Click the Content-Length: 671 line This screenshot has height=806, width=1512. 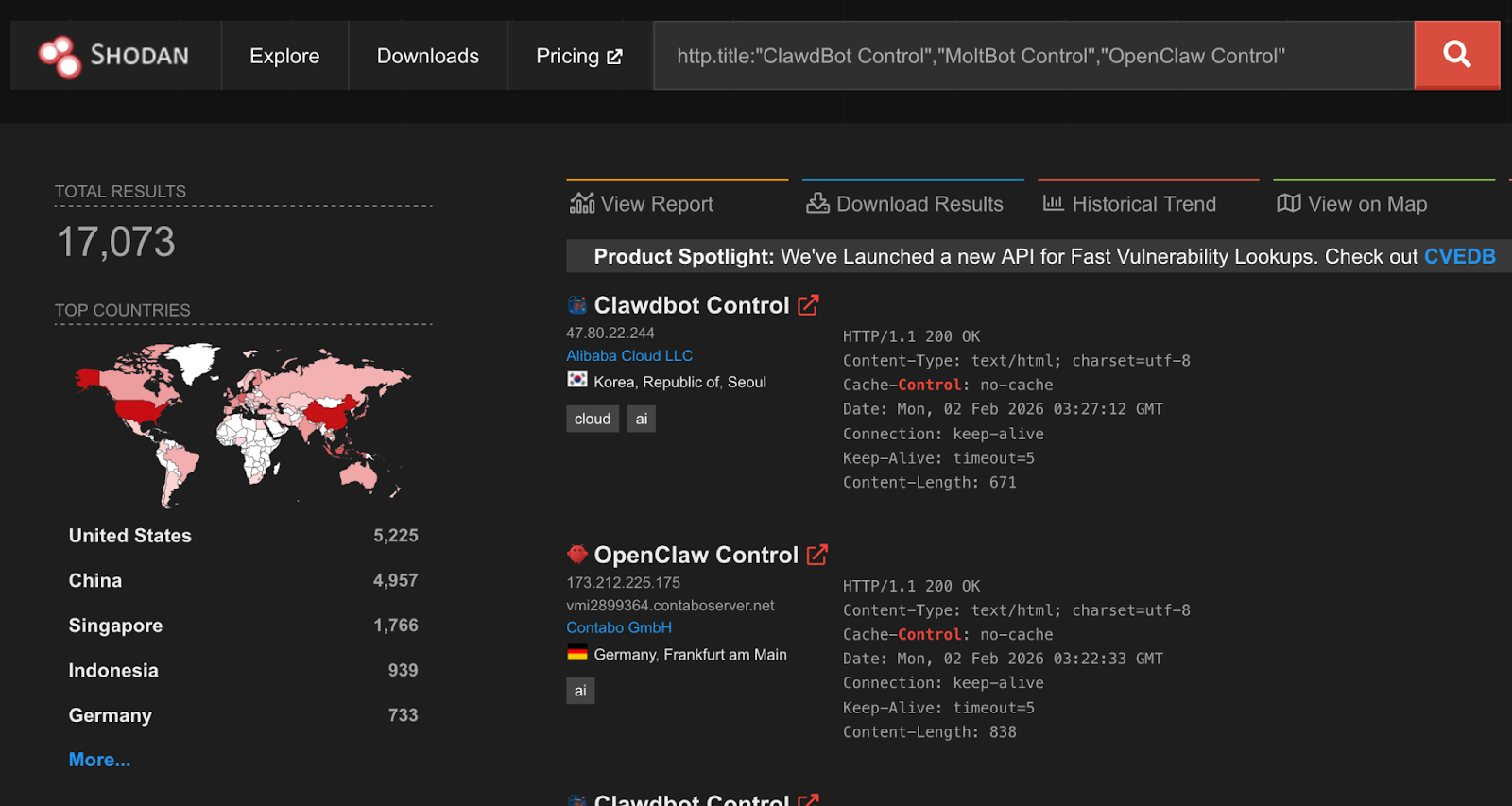(930, 482)
